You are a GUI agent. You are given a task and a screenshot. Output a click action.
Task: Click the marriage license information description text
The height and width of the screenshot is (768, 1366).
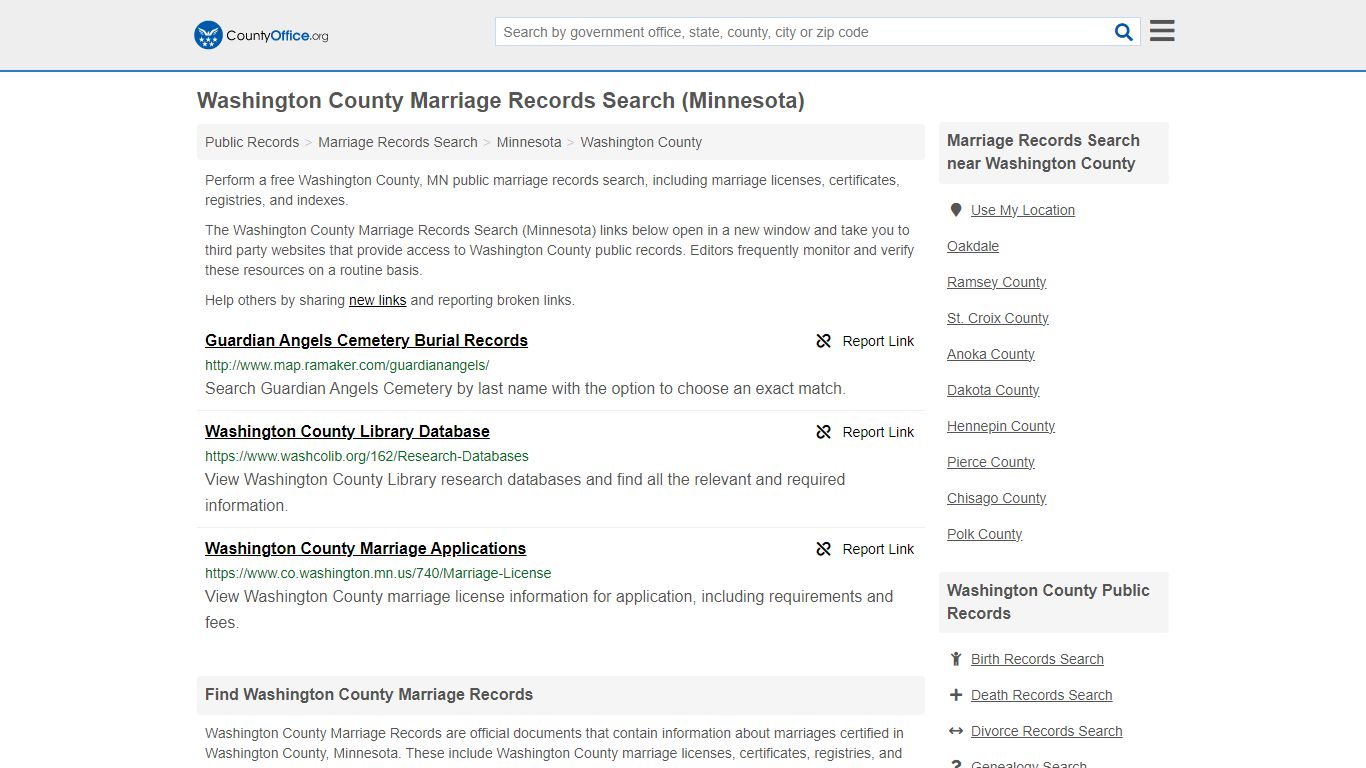click(x=549, y=609)
